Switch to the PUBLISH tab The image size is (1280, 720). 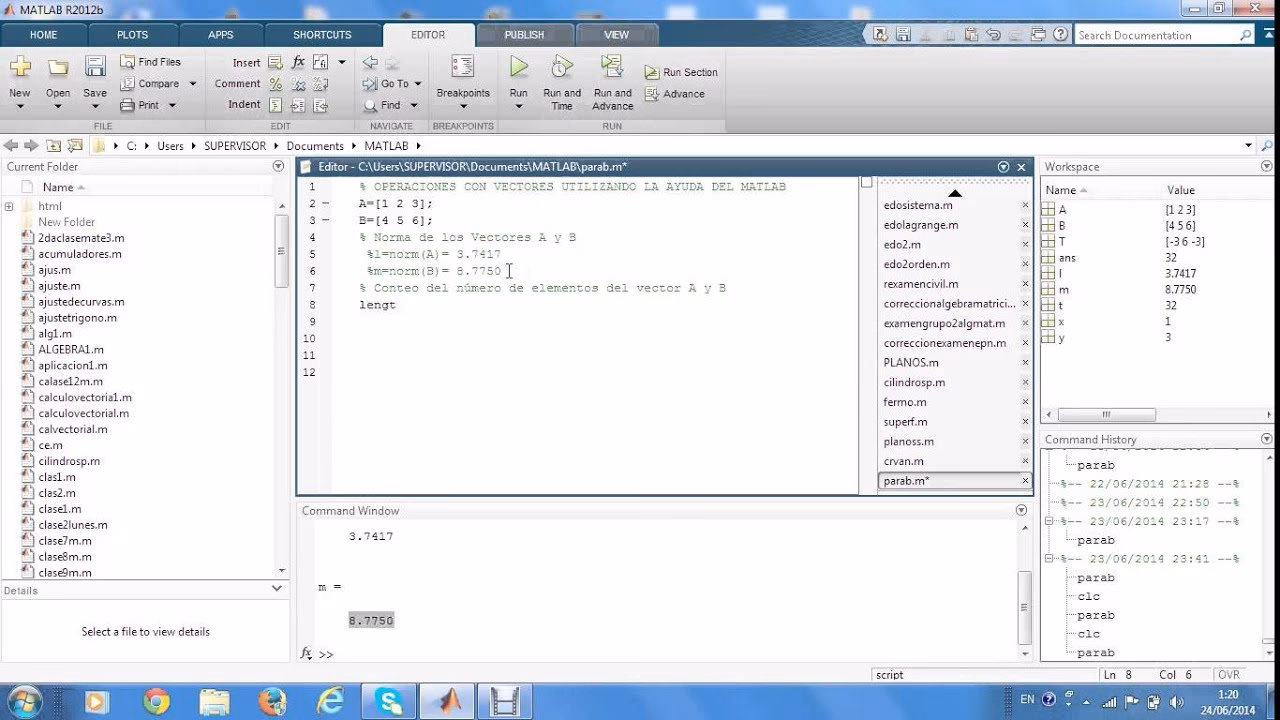(x=524, y=33)
